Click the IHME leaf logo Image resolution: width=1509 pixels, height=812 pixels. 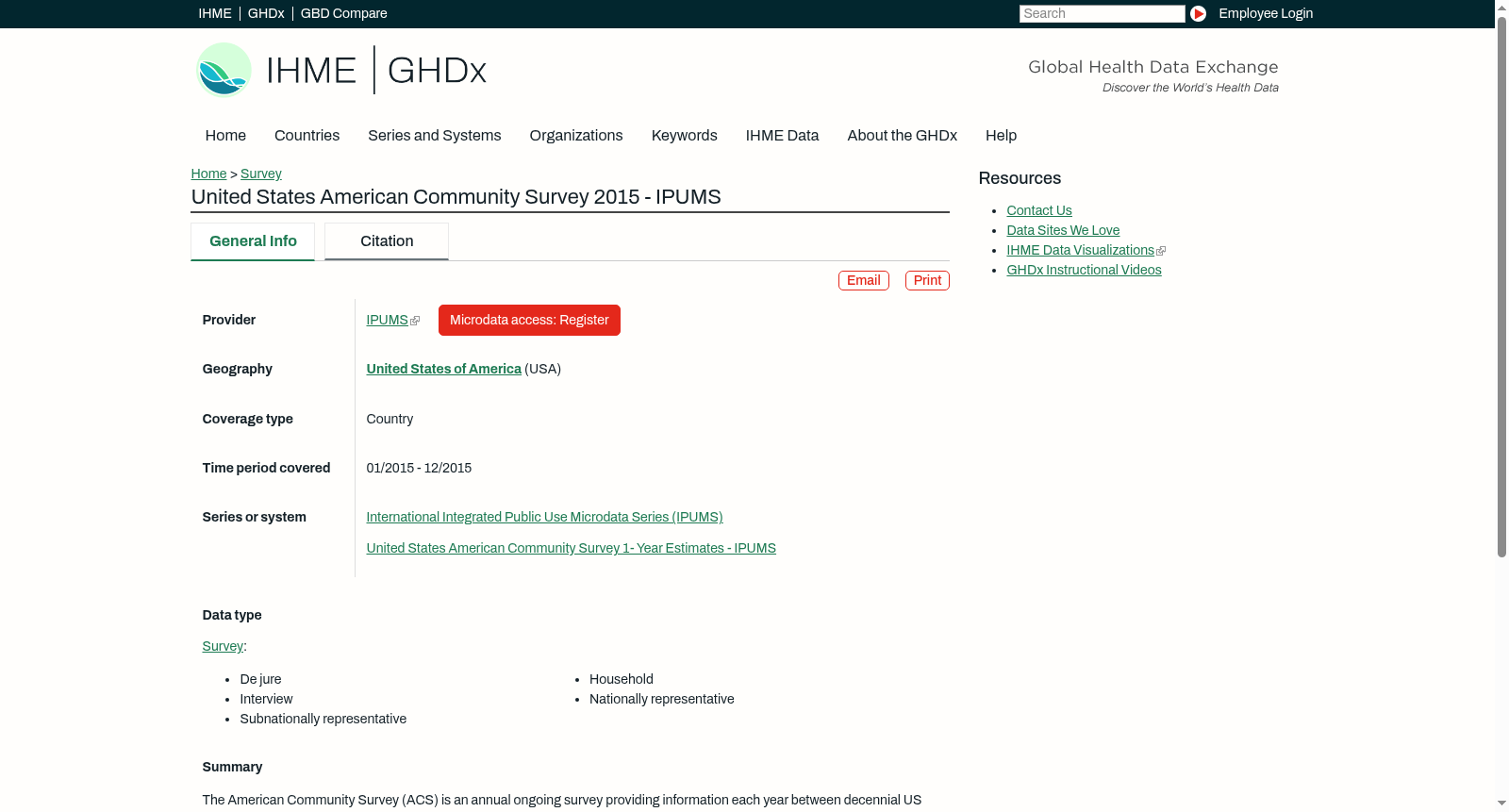coord(224,70)
